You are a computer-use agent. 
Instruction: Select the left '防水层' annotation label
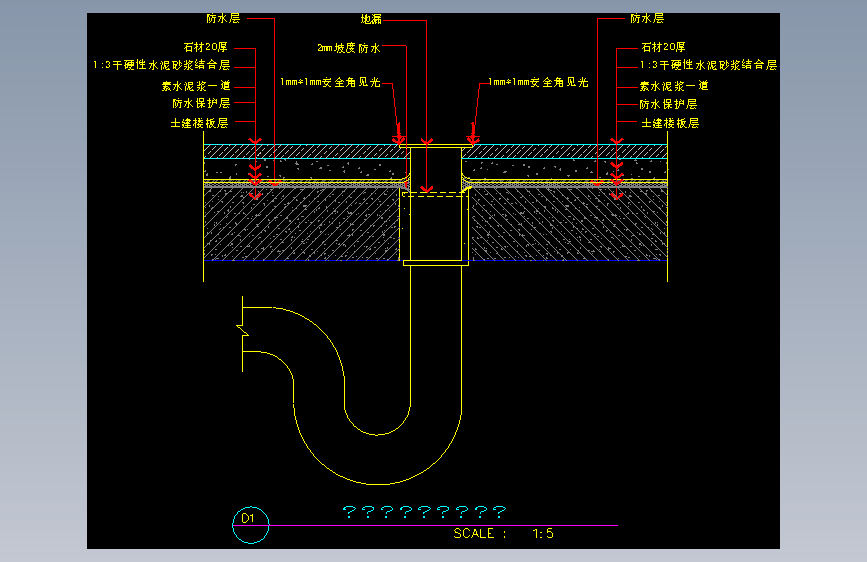click(x=223, y=19)
